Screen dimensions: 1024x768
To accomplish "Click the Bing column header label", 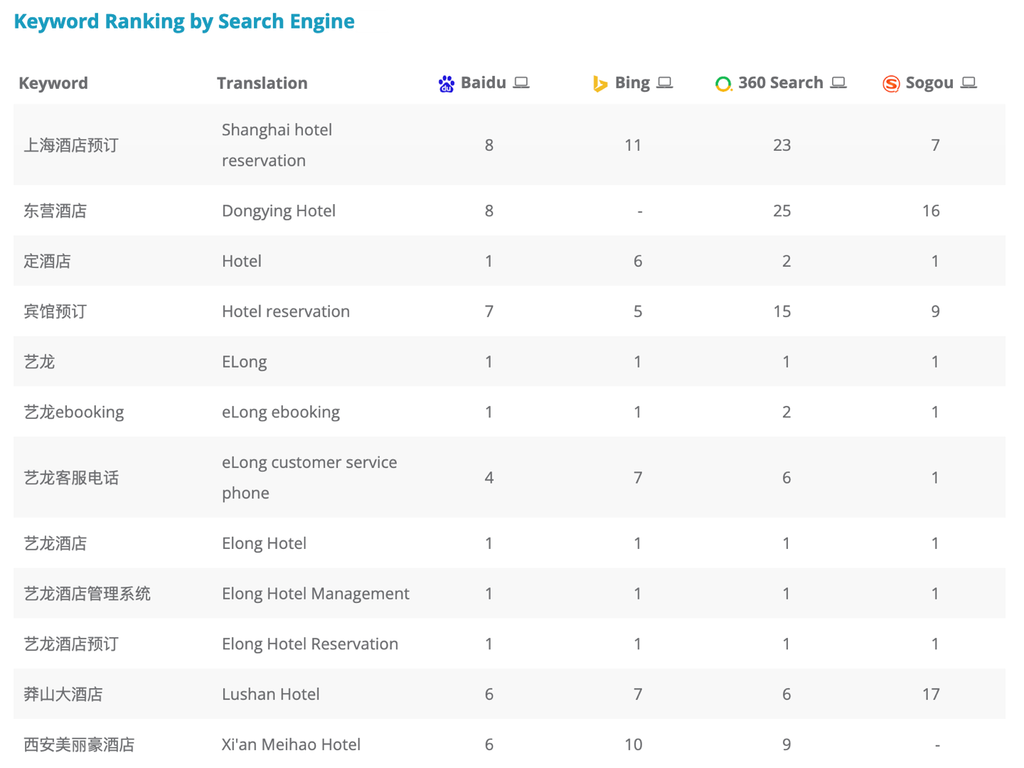I will 632,83.
